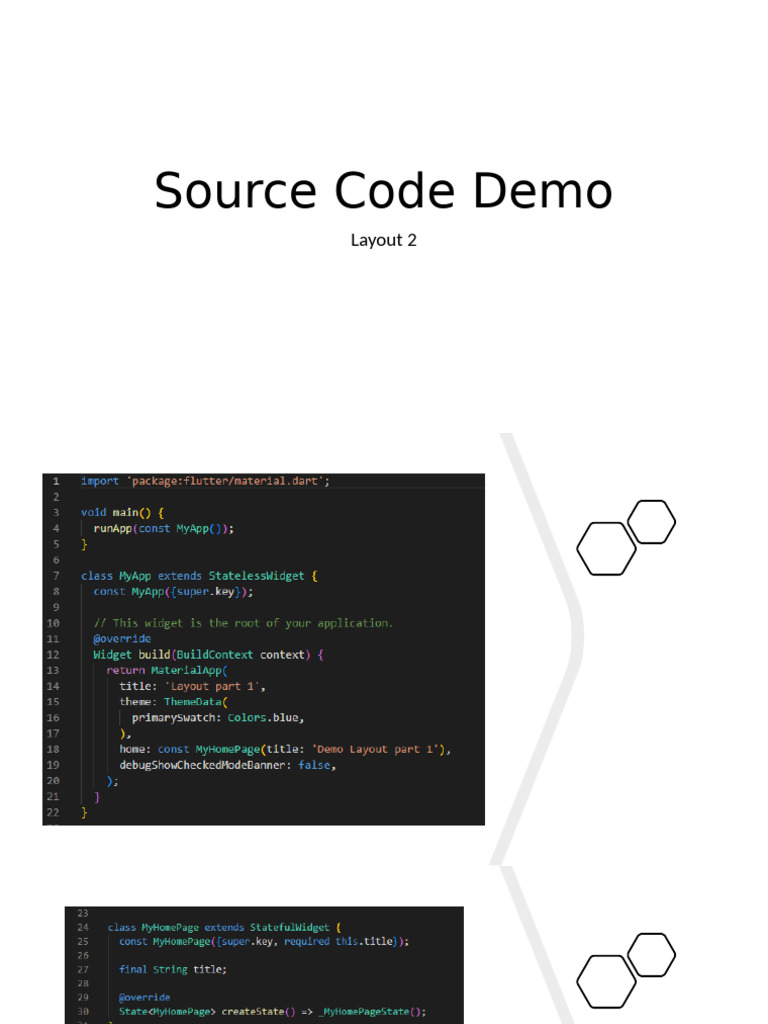Click the 'Source Code Demo' title

point(383,191)
